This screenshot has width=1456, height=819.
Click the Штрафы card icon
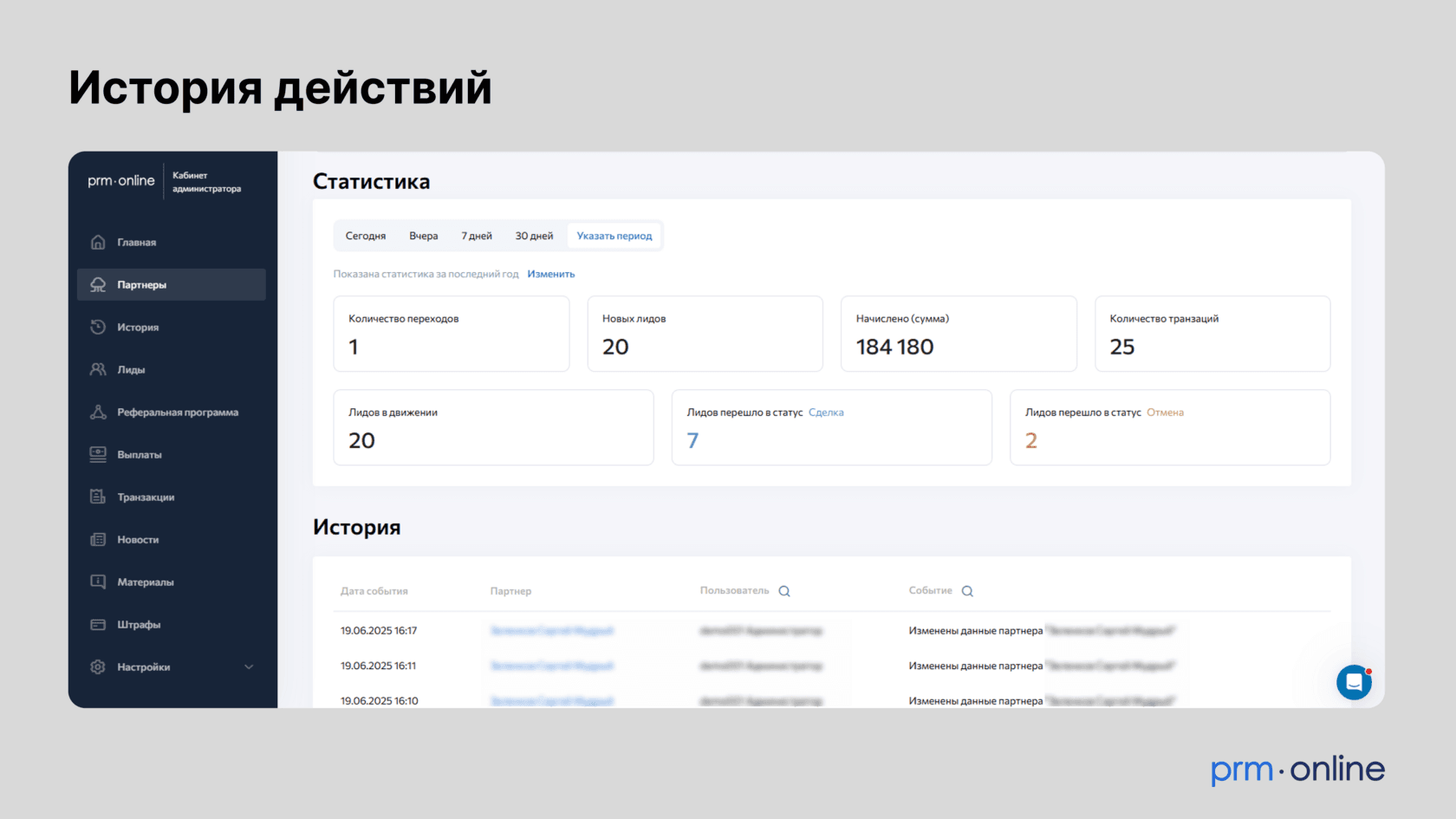[x=98, y=624]
